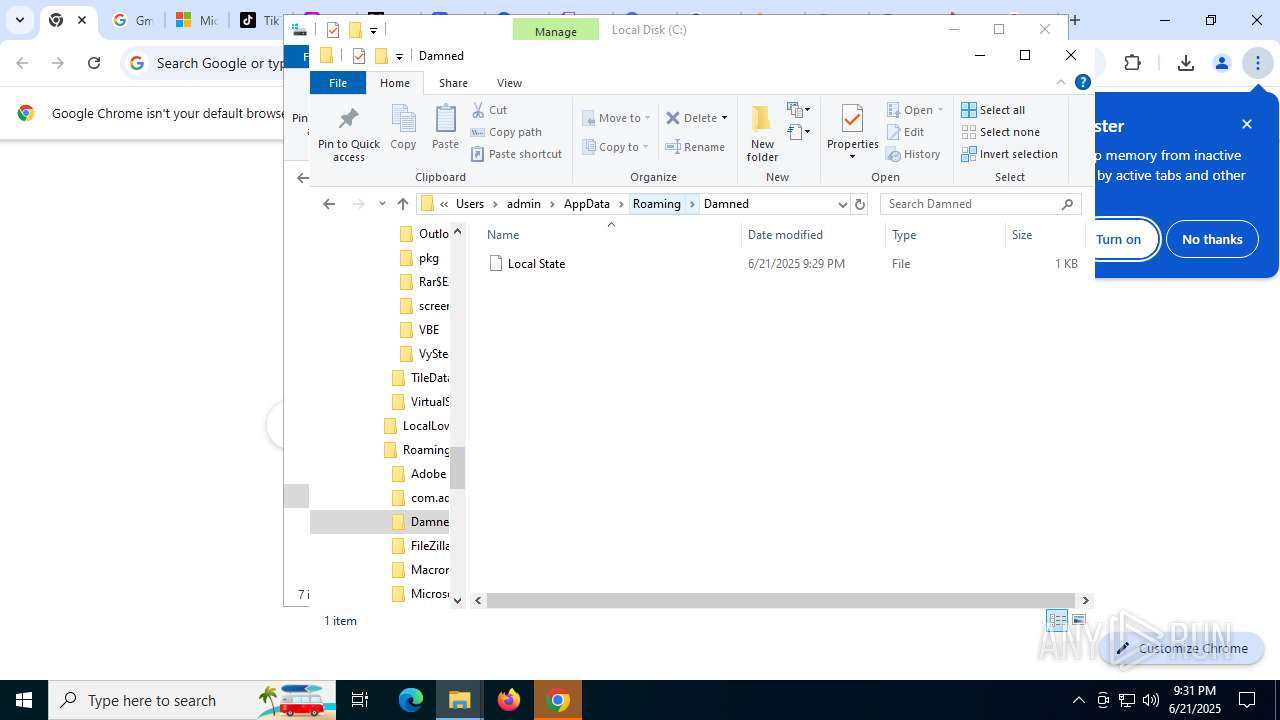Viewport: 1280px width, 720px height.
Task: Click Roaming in the address breadcrumb
Action: pyautogui.click(x=656, y=204)
